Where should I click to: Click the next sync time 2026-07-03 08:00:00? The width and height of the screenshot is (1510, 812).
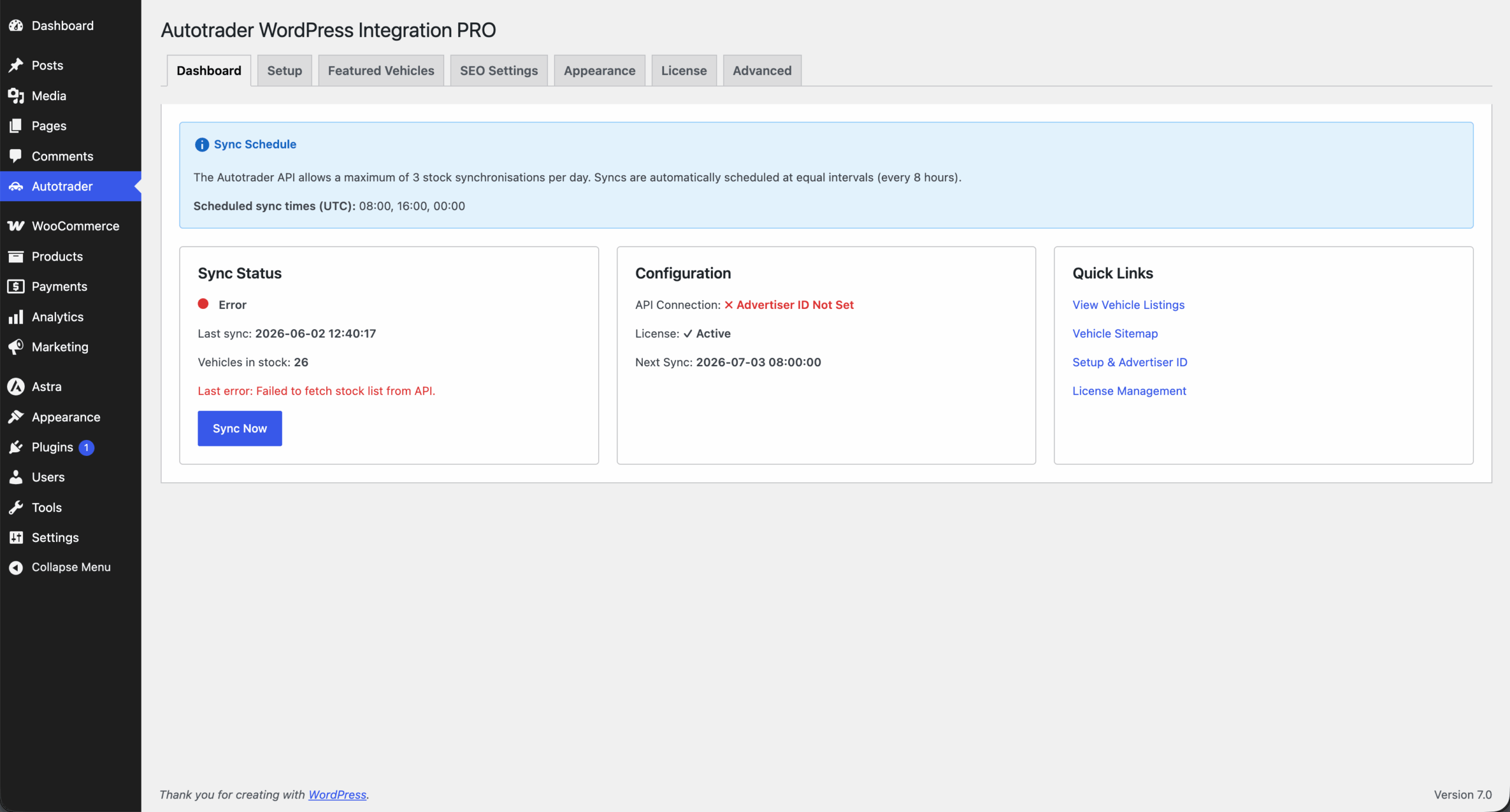coord(758,362)
